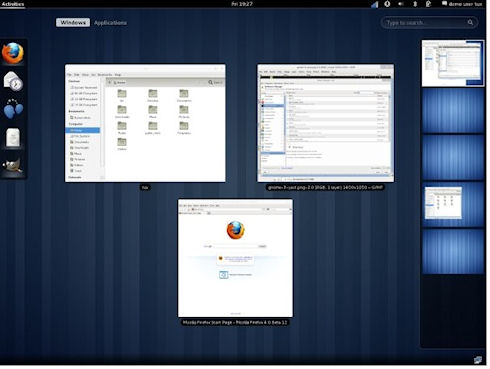Select the Mozilla Firefox Start Page window thumbnail
490x369 pixels.
click(235, 258)
